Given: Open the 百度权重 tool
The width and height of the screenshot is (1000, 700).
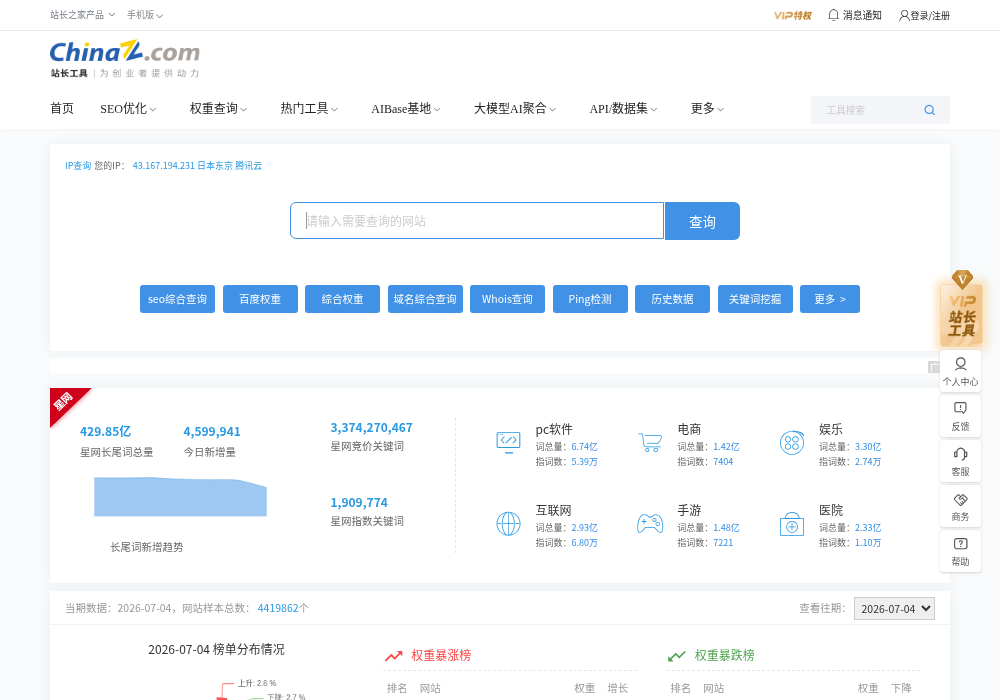Looking at the screenshot, I should pos(260,299).
